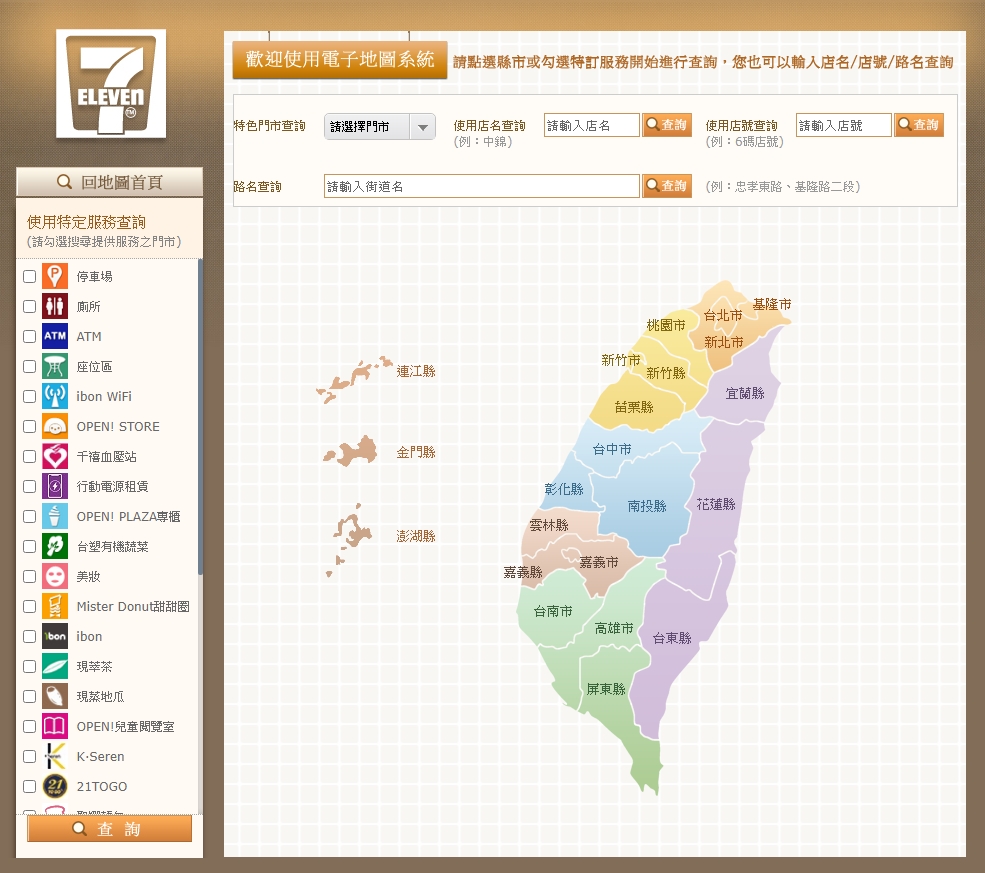Image resolution: width=985 pixels, height=873 pixels.
Task: Click the ibon WiFi service icon
Action: [55, 397]
